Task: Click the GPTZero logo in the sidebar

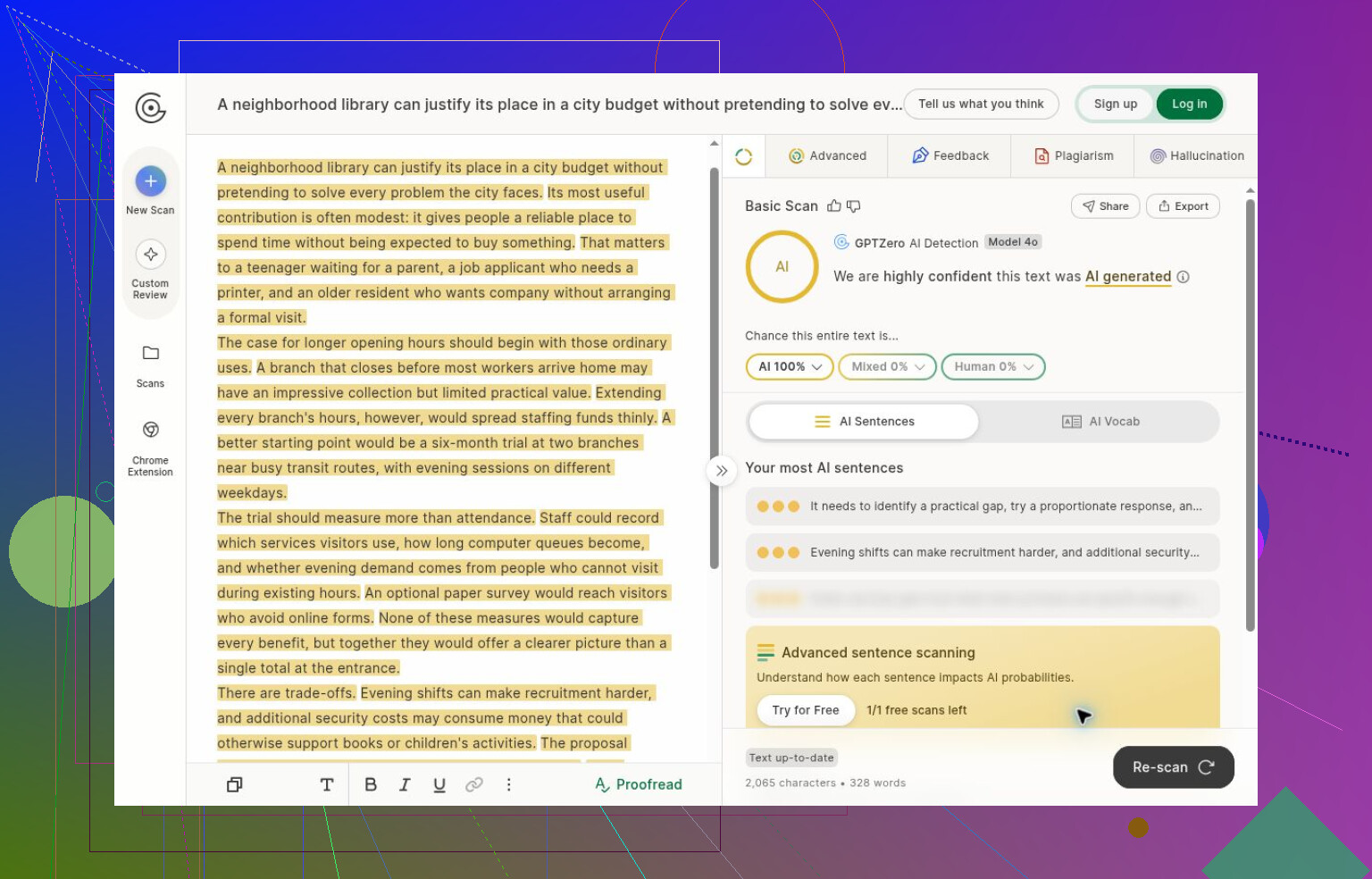Action: (x=150, y=108)
